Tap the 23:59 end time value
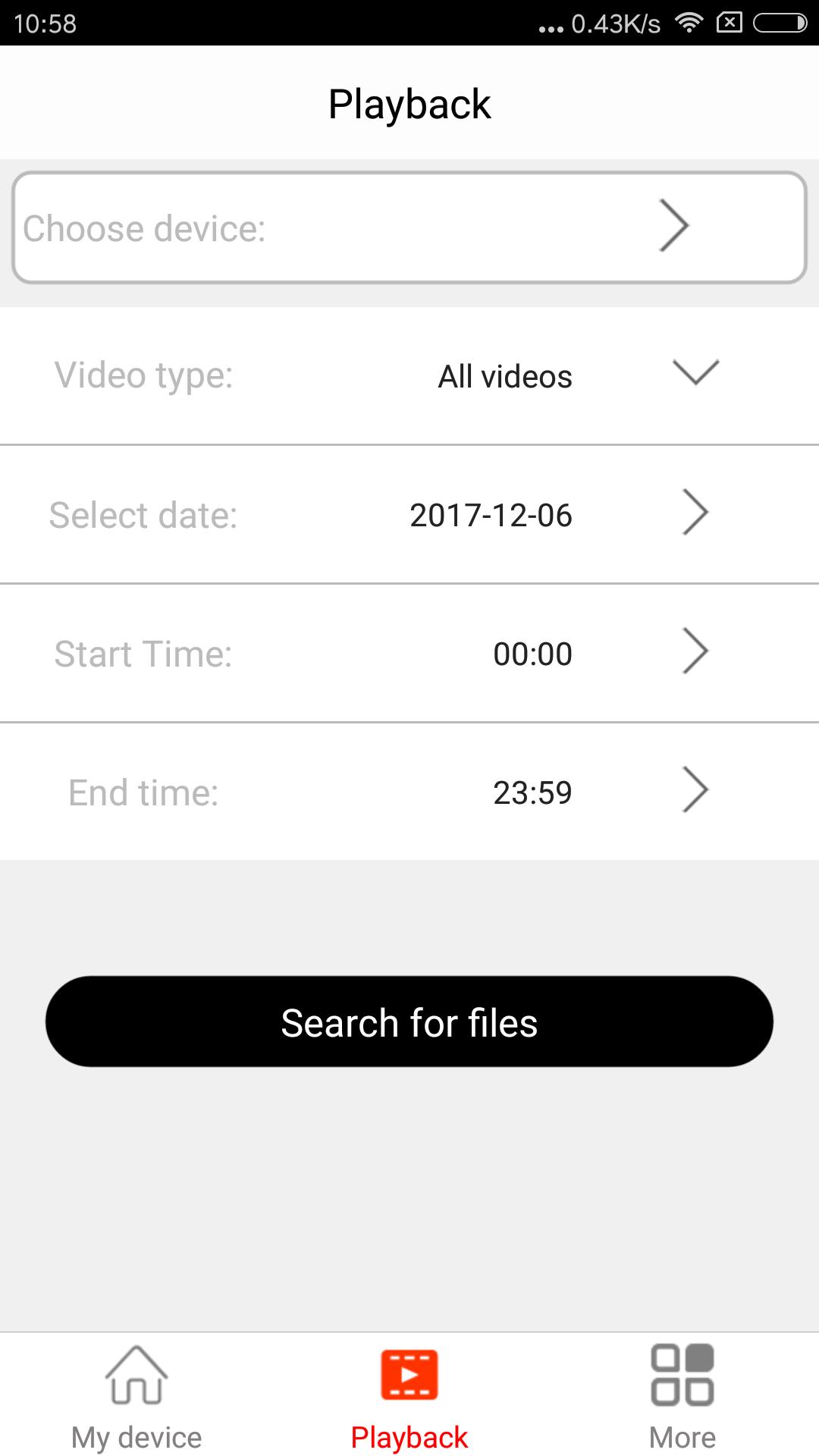This screenshot has height=1456, width=819. 532,793
